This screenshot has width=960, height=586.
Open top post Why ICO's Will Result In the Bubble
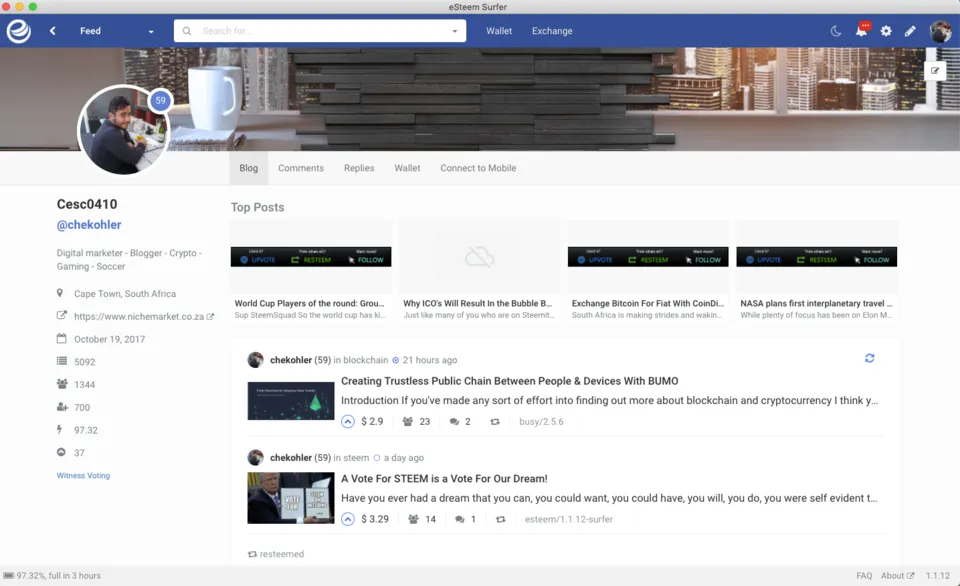point(479,271)
